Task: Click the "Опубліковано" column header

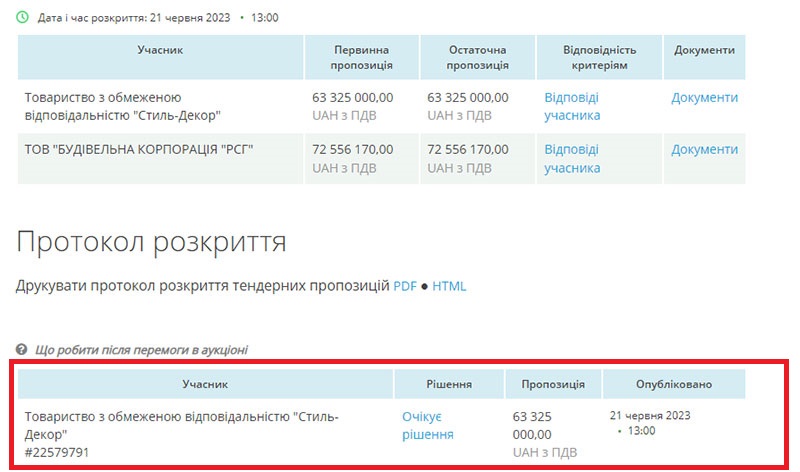Action: 674,384
